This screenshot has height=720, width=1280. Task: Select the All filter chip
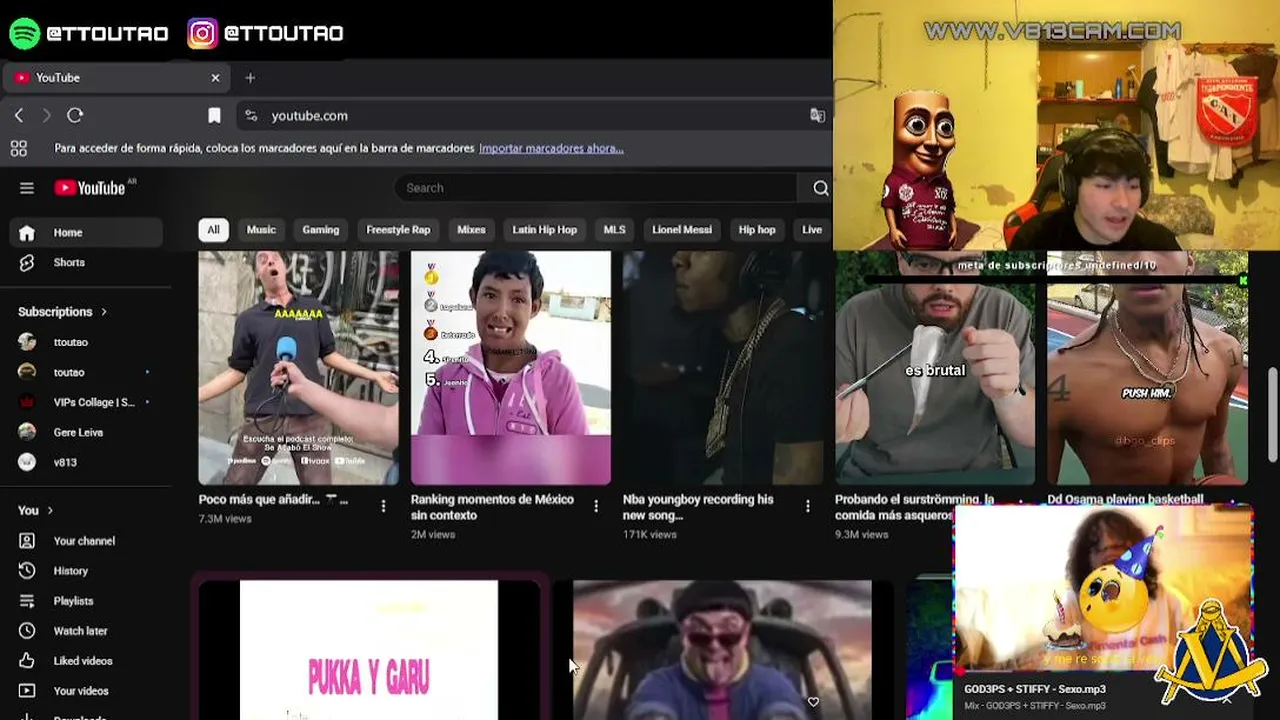213,230
